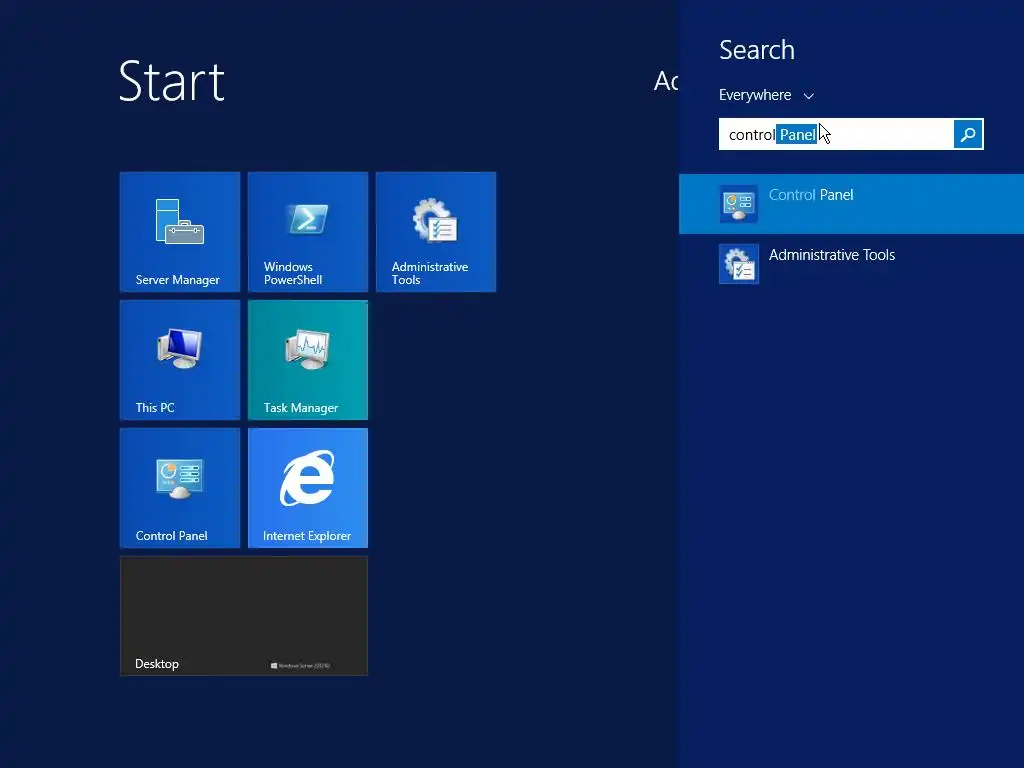Click the magnifier search button

tap(968, 134)
